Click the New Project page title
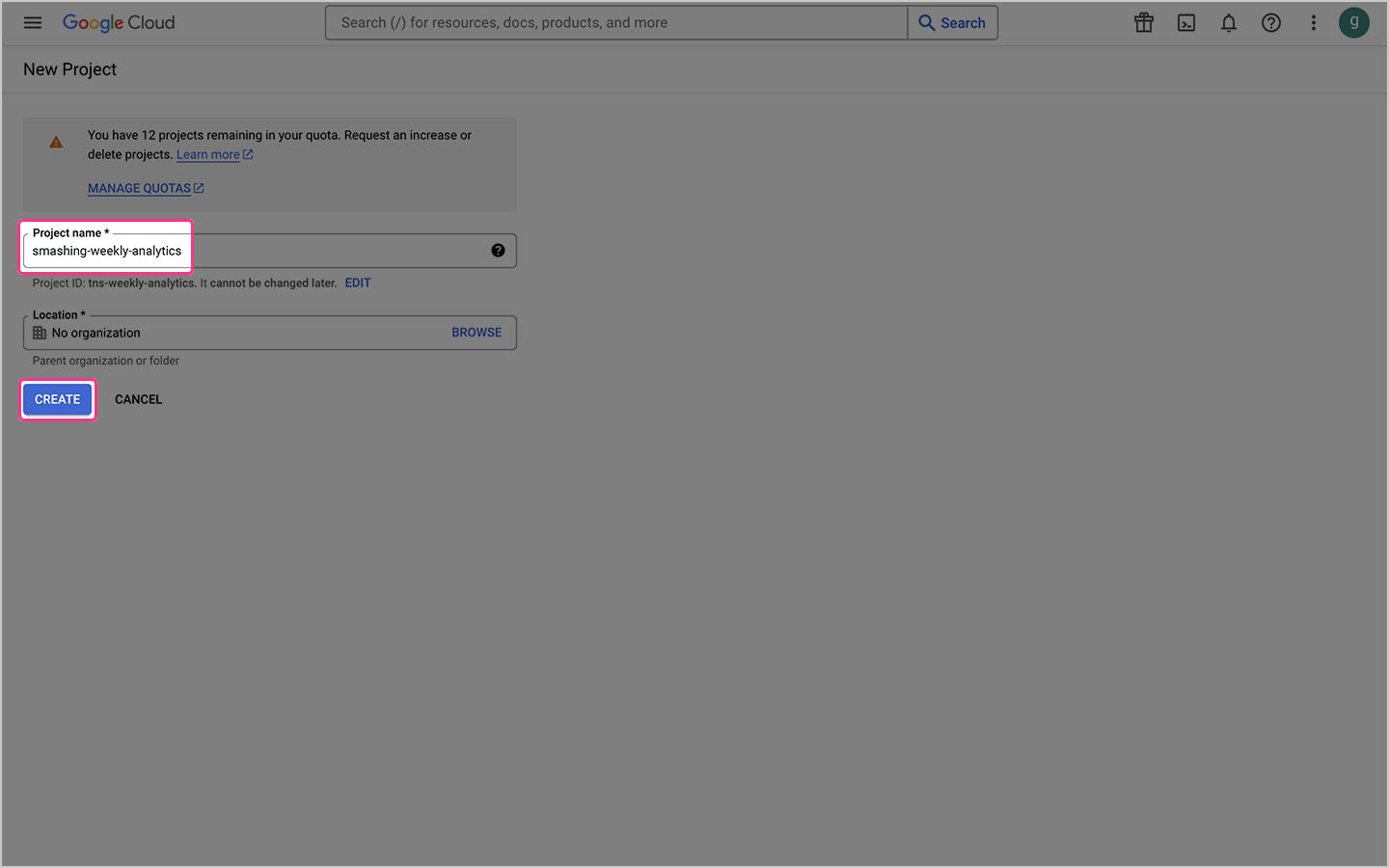Screen dimensions: 1389x868 [x=69, y=68]
